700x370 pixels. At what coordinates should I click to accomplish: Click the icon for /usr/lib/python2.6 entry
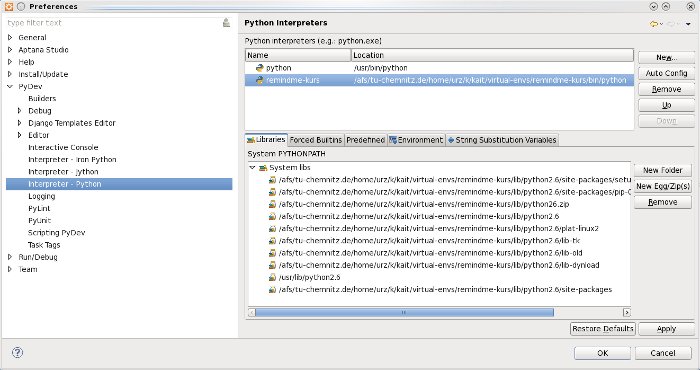pos(272,277)
